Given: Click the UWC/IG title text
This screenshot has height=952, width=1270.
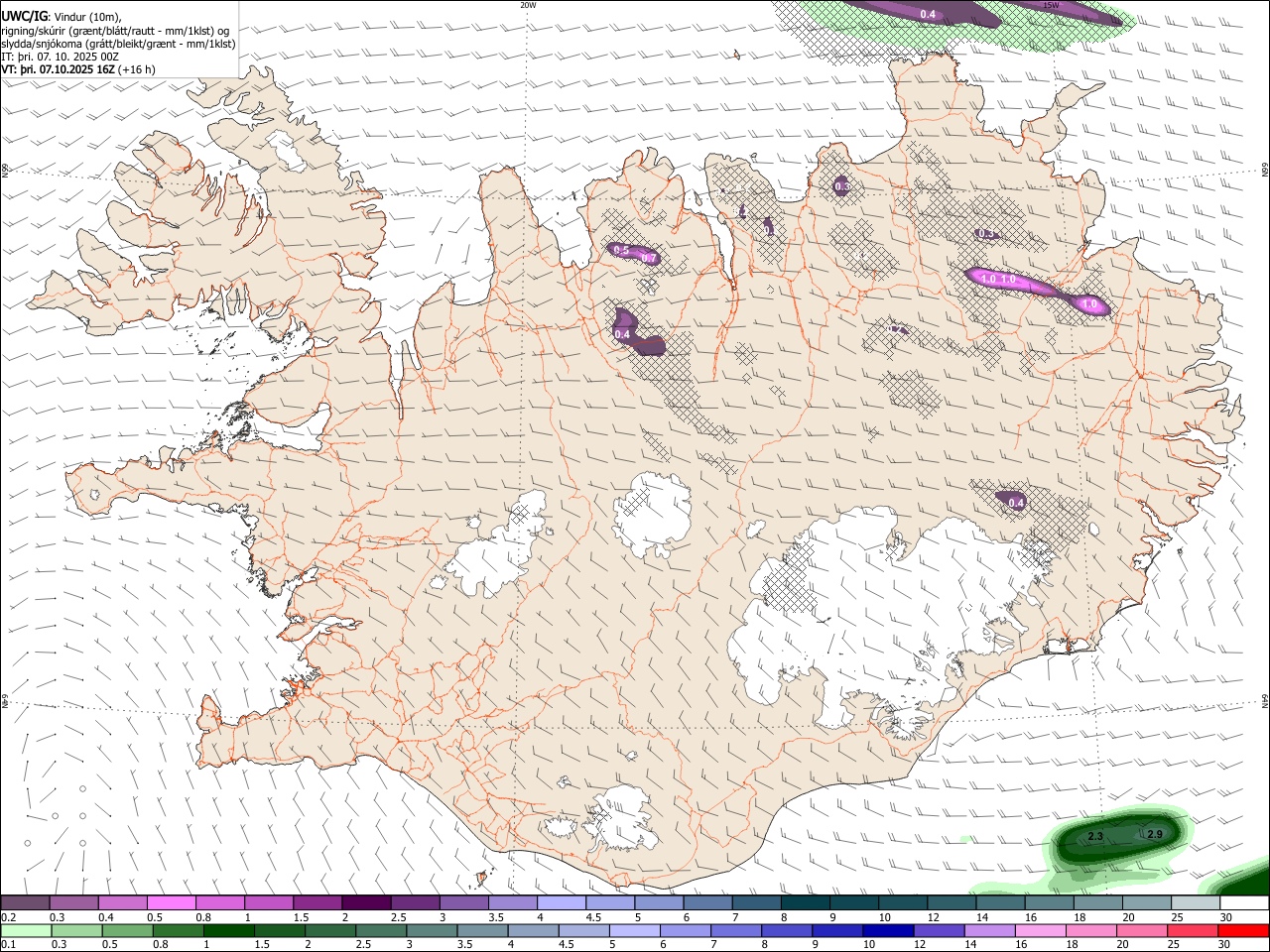Looking at the screenshot, I should [x=24, y=16].
